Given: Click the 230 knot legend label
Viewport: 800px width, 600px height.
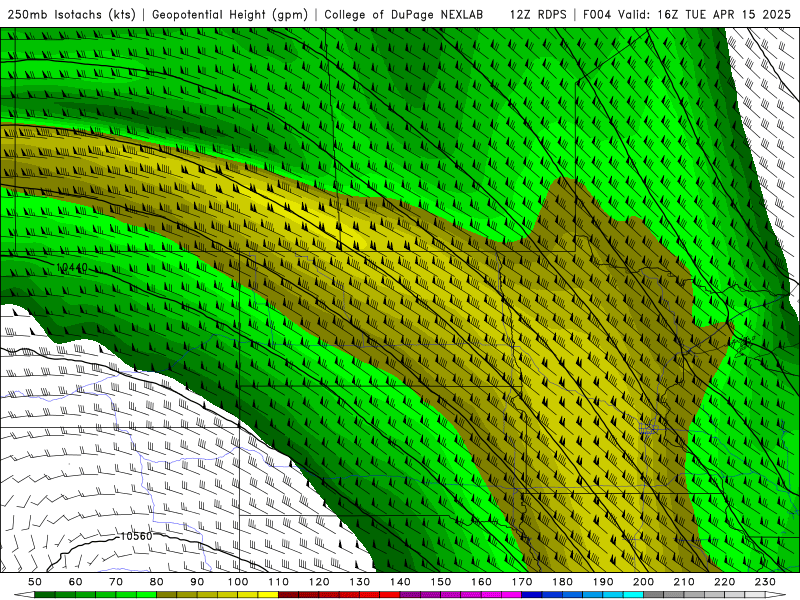Looking at the screenshot, I should (765, 582).
